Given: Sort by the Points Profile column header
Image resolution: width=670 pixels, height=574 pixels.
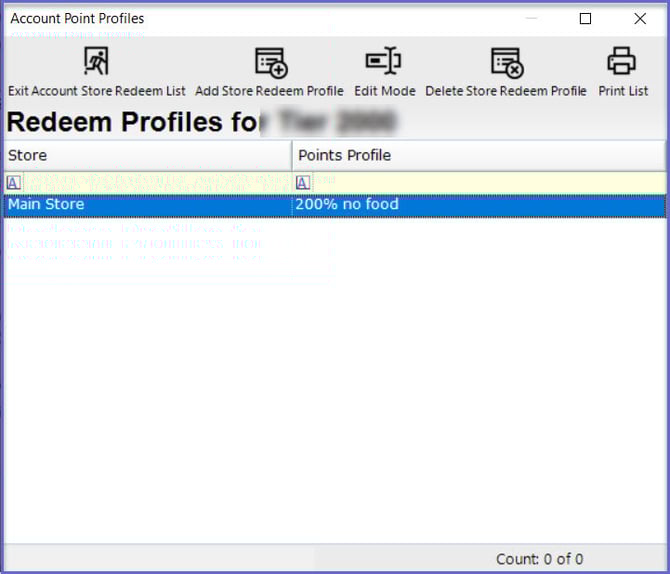Looking at the screenshot, I should click(478, 155).
